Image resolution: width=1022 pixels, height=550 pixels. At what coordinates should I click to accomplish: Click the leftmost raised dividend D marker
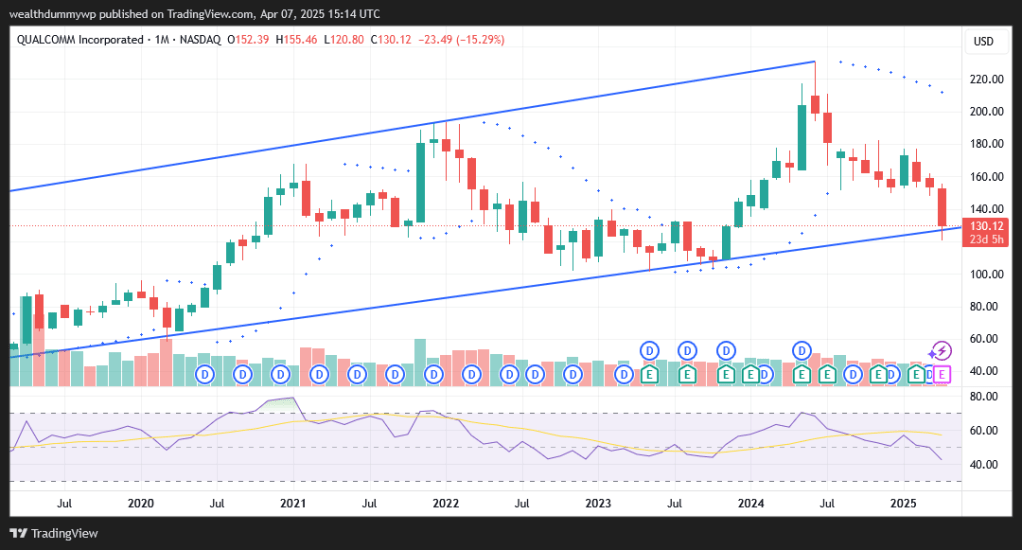pos(649,351)
